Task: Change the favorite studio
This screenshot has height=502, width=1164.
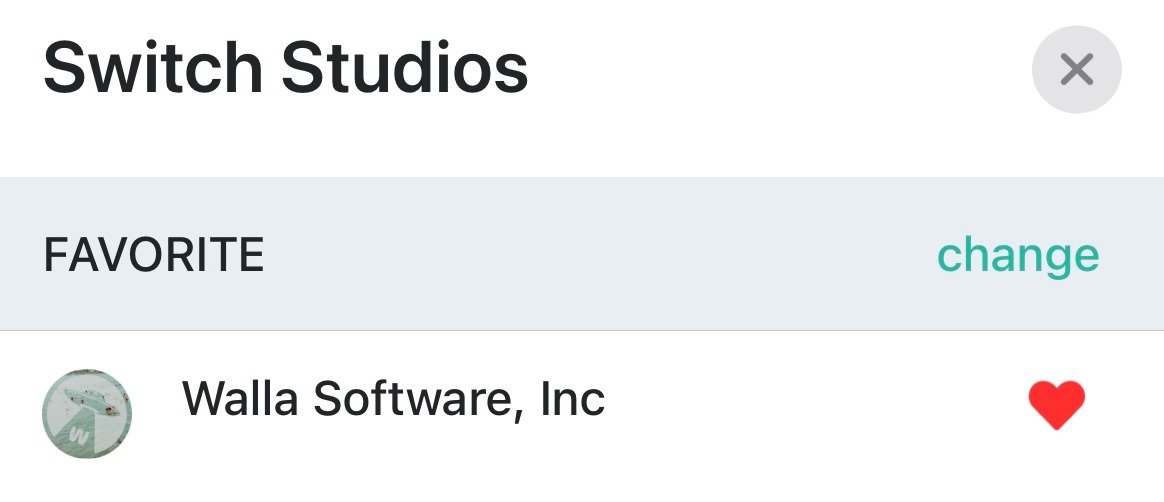Action: pyautogui.click(x=1017, y=255)
